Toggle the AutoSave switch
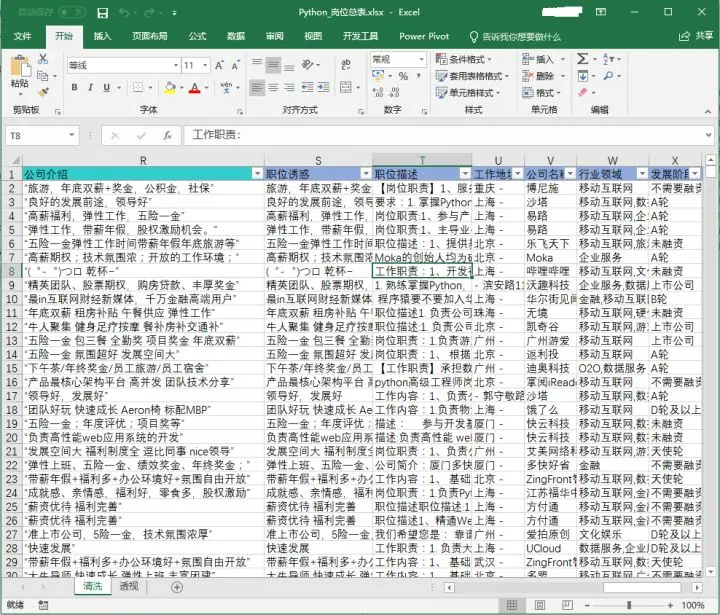This screenshot has height=615, width=720. pos(72,12)
